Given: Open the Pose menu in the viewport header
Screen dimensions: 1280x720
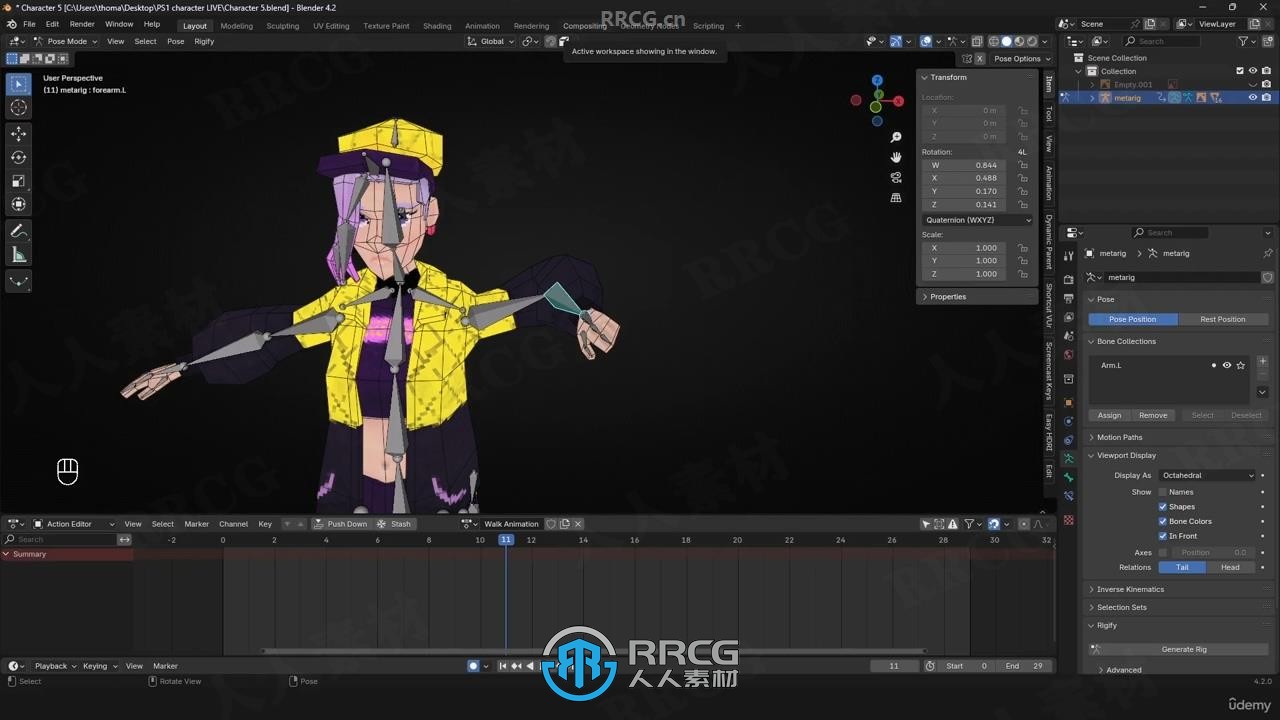Looking at the screenshot, I should point(175,41).
